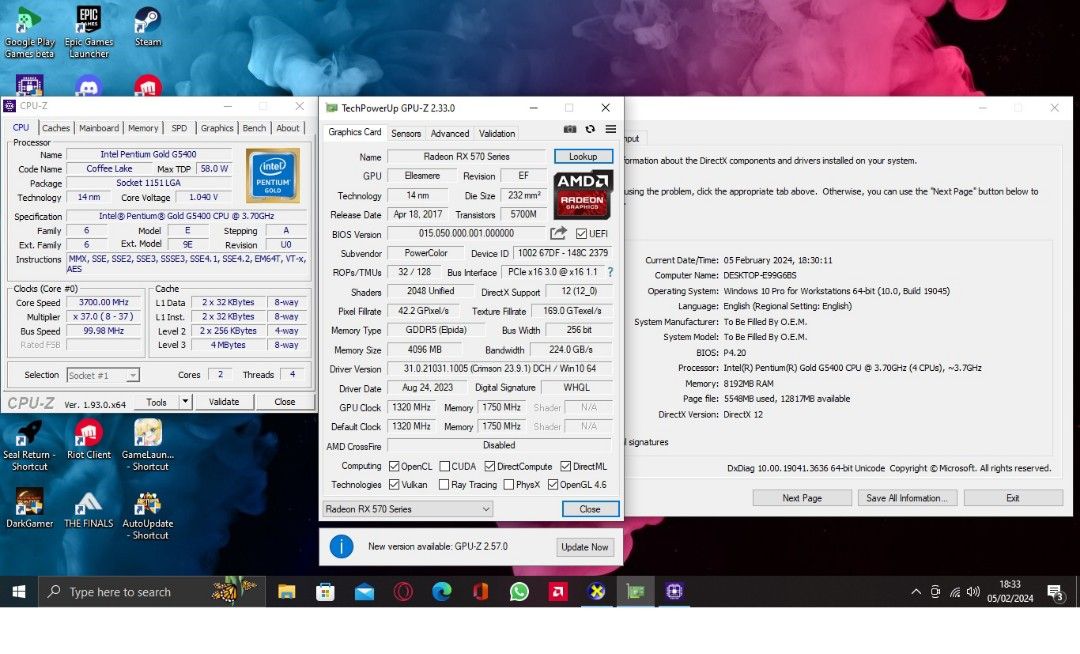Toggle OpenGL 4.6 checkbox
The width and height of the screenshot is (1080, 654).
click(x=553, y=485)
